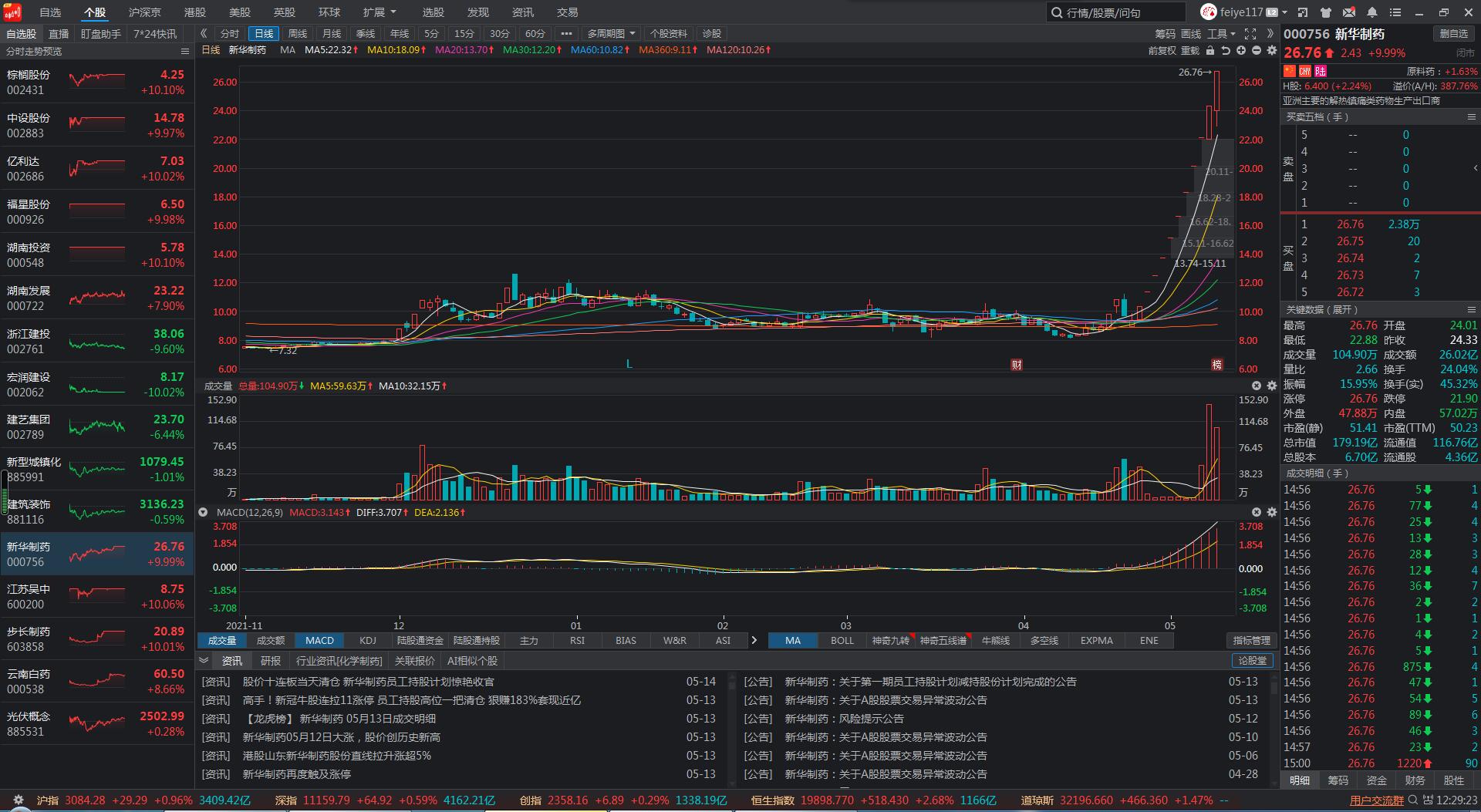Open the mail inbox envelope icon
The height and width of the screenshot is (812, 1481).
tap(1349, 12)
